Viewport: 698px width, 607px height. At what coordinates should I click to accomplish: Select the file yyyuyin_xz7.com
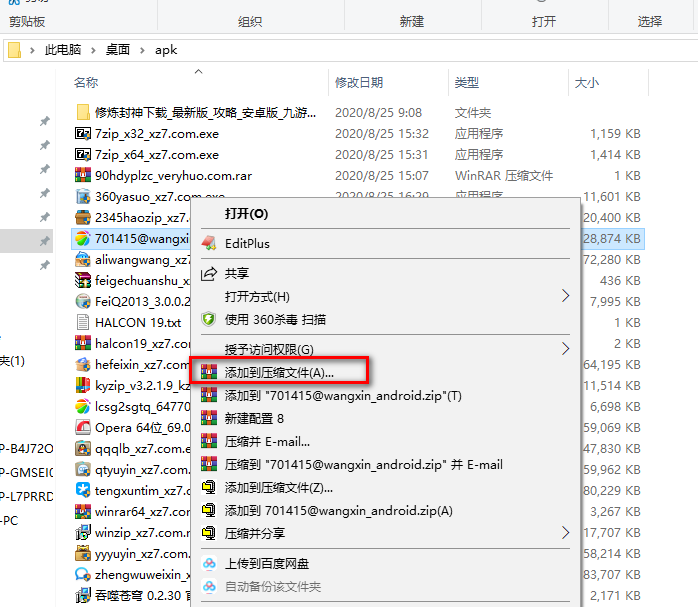pyautogui.click(x=142, y=554)
